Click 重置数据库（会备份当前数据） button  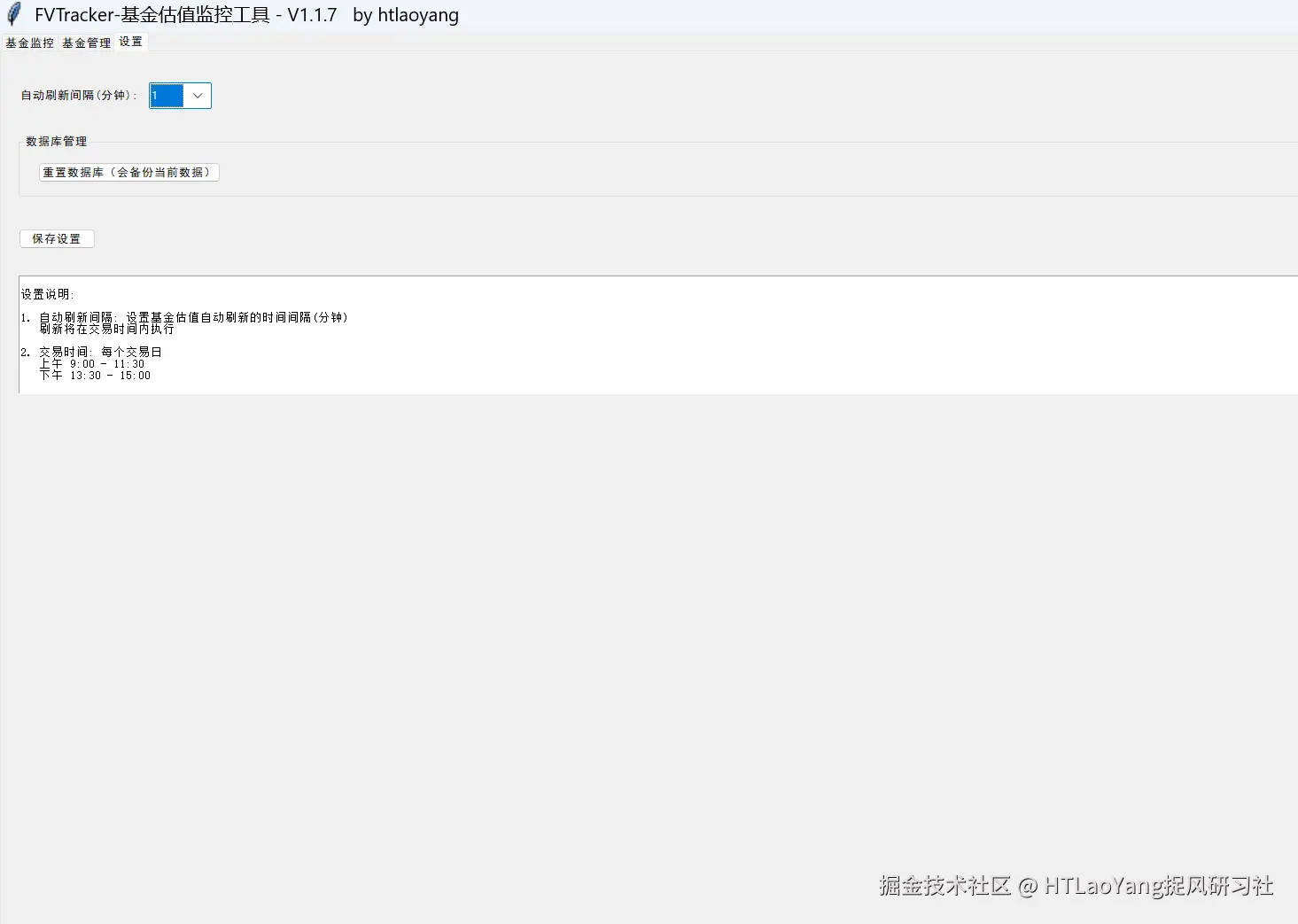(128, 173)
